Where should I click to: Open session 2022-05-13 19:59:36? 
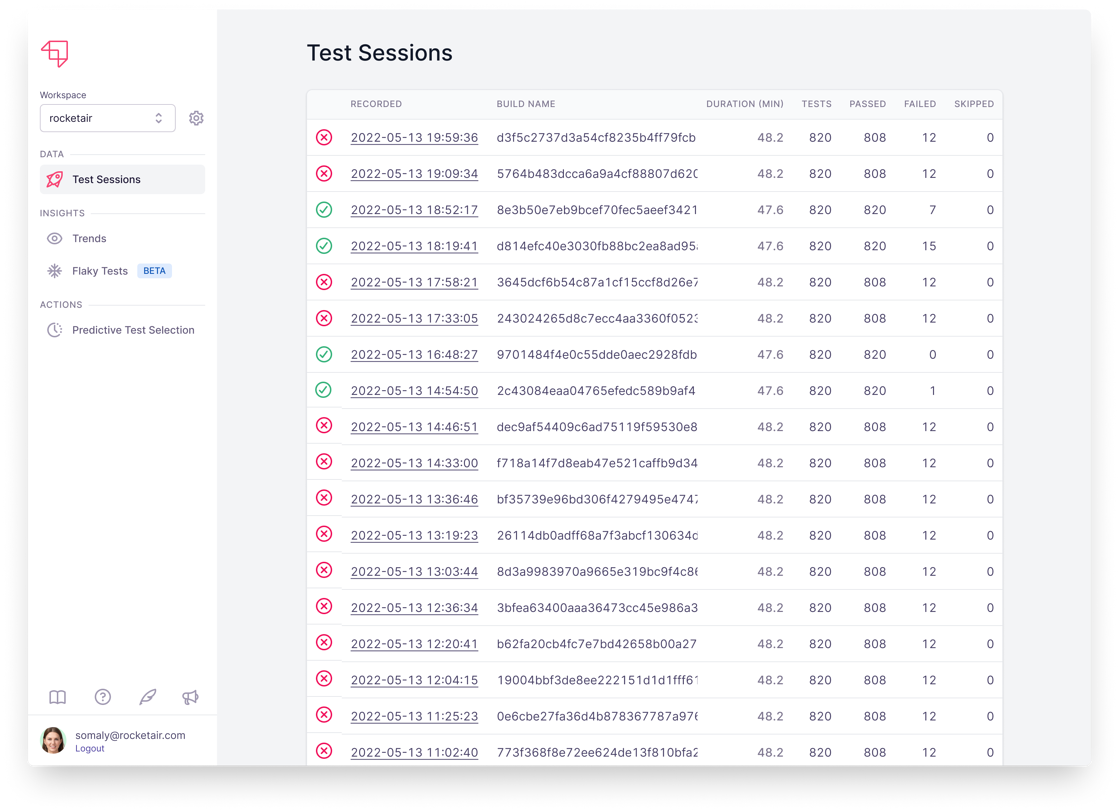(414, 137)
